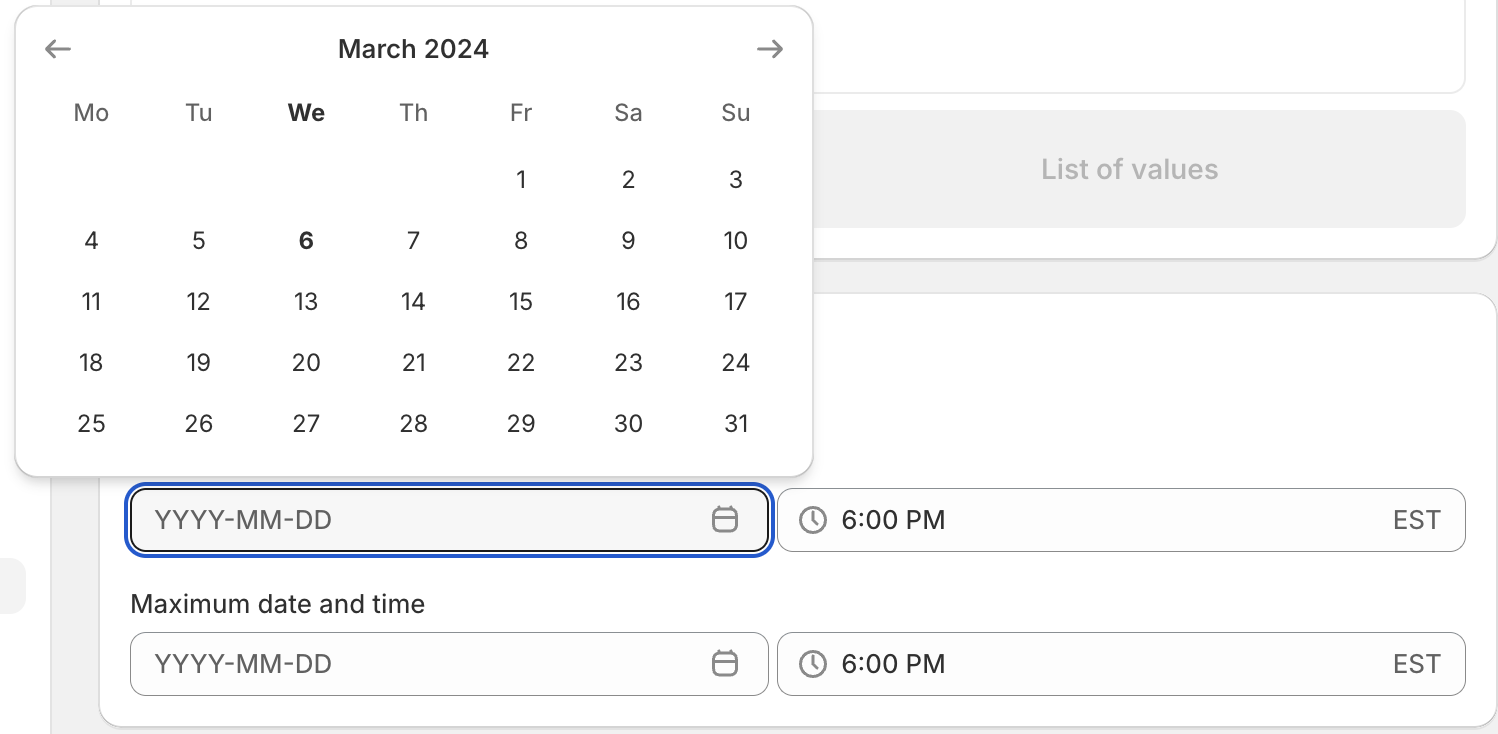The height and width of the screenshot is (734, 1498).
Task: Select the List of values option
Action: tap(1129, 169)
